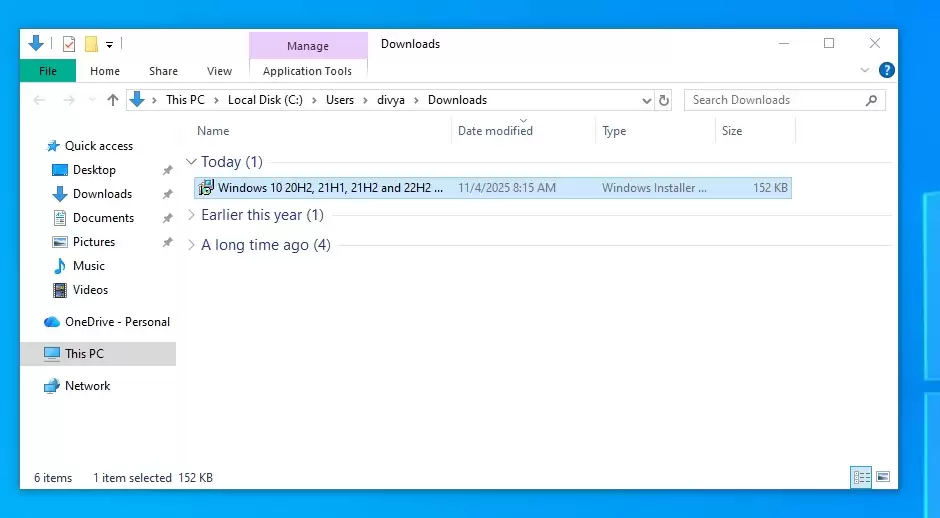The width and height of the screenshot is (940, 518).
Task: Click the pin icon next to Downloads
Action: [167, 194]
